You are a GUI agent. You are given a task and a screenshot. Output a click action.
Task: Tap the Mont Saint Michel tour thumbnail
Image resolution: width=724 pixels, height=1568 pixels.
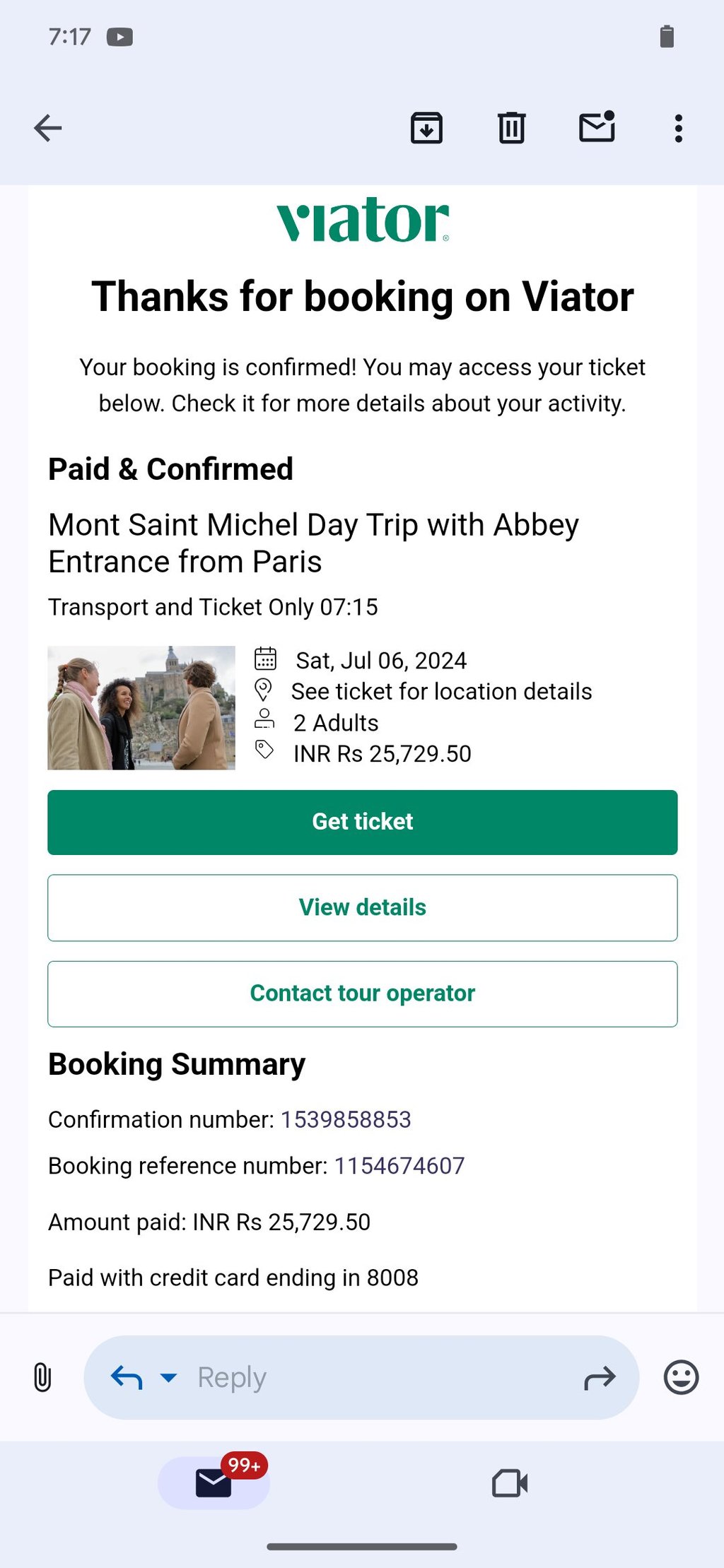(141, 707)
